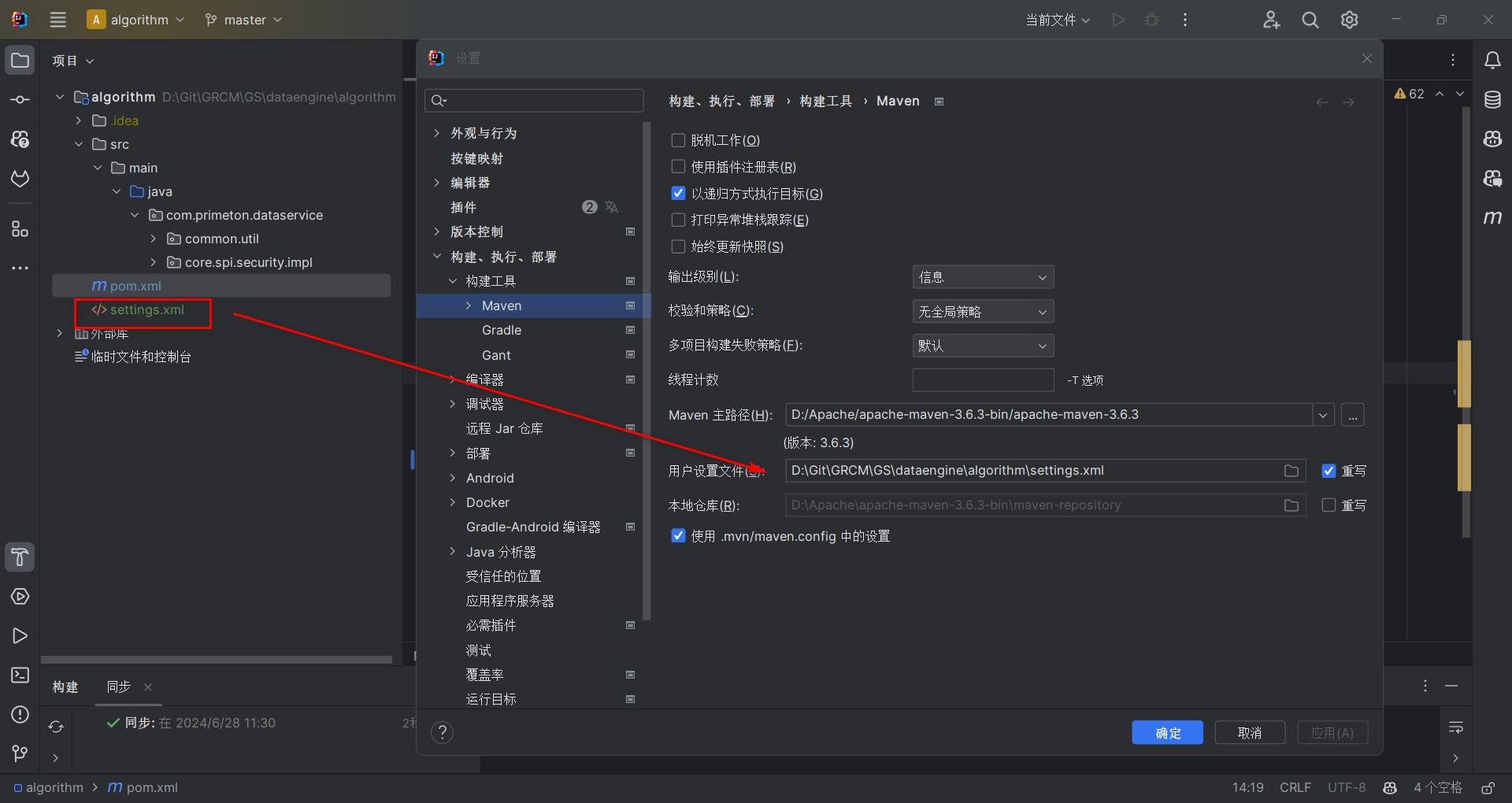1512x803 pixels.
Task: Uncheck 使用 .mvn/maven.config 中的设置
Action: 678,535
